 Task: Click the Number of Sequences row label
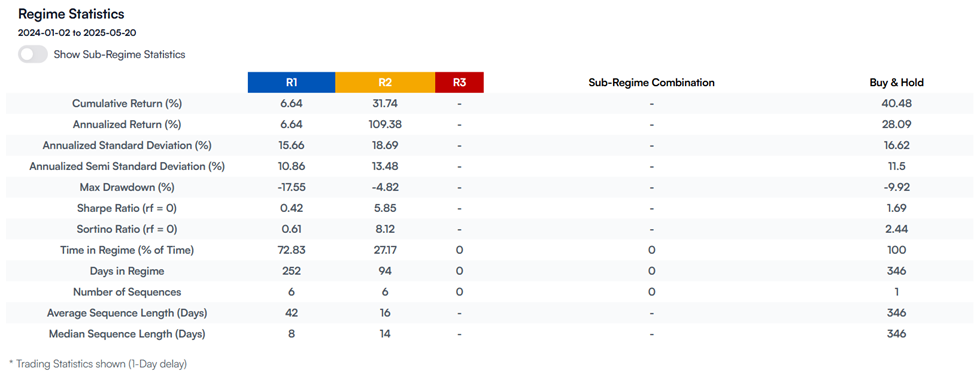point(127,292)
